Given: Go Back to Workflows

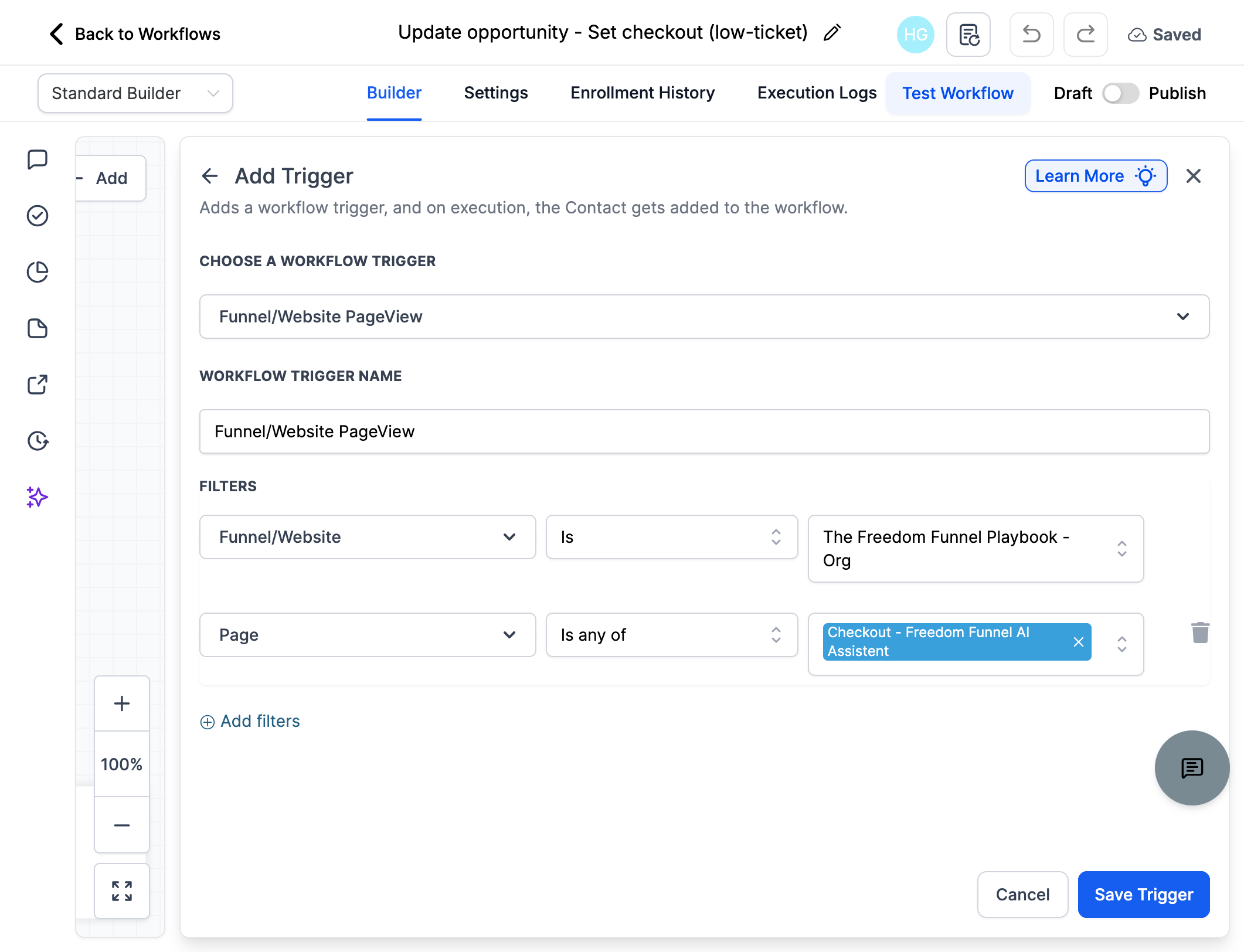Looking at the screenshot, I should tap(135, 34).
